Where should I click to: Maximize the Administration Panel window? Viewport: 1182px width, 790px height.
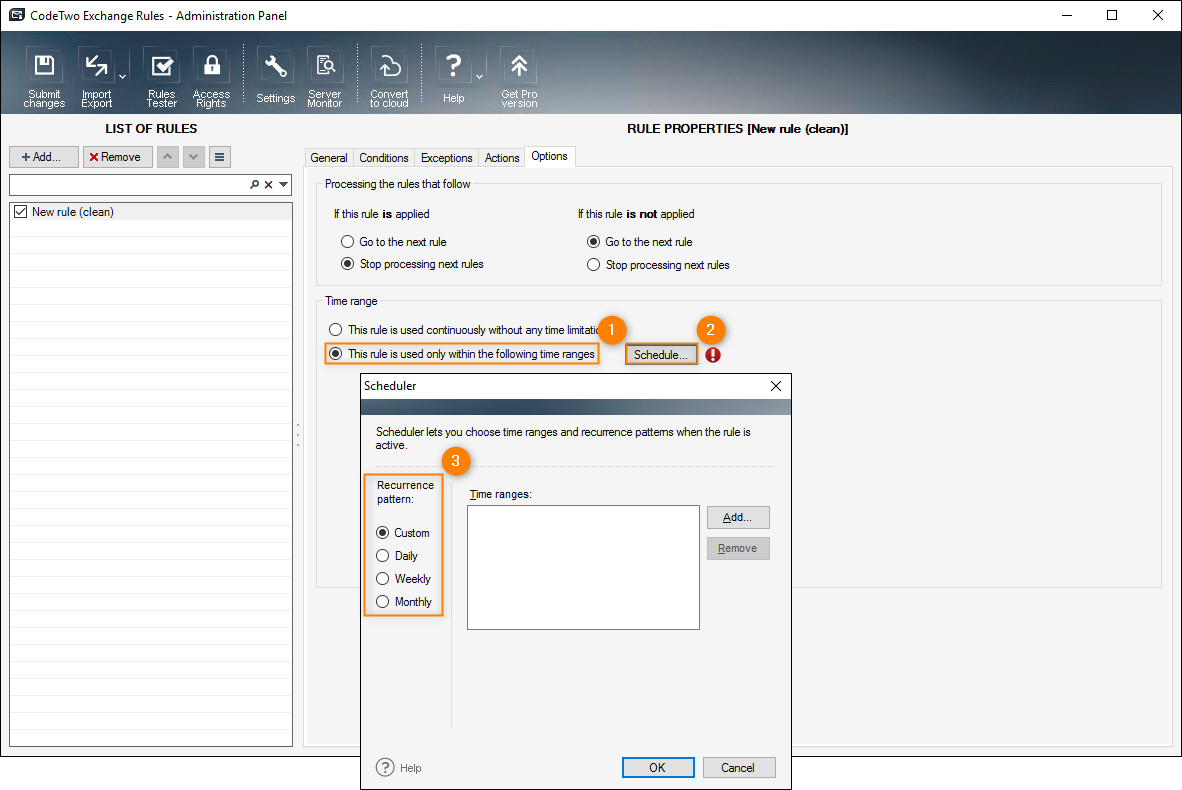click(1112, 15)
